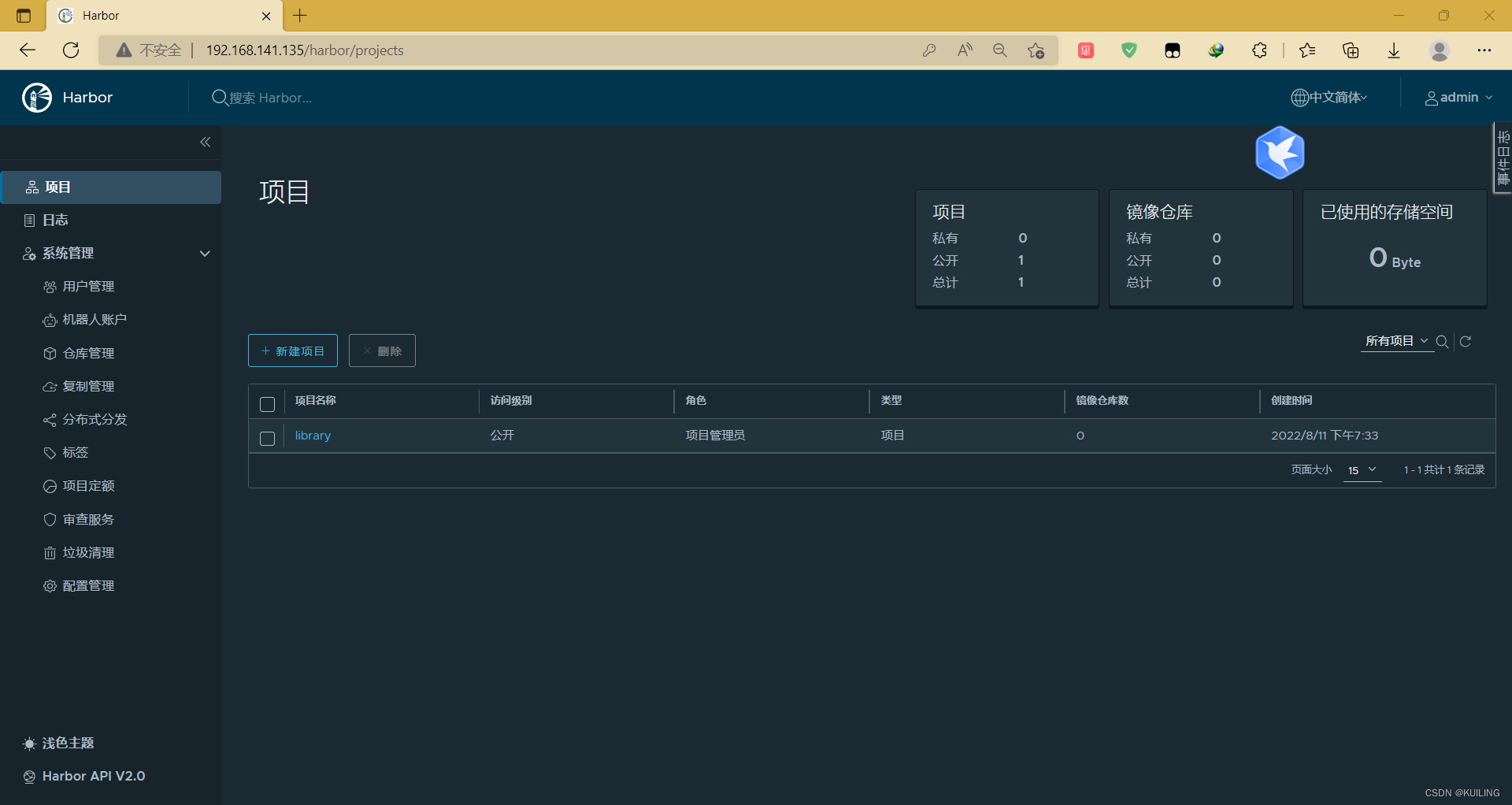The width and height of the screenshot is (1512, 805).
Task: Click the 删除 delete button
Action: coord(382,351)
